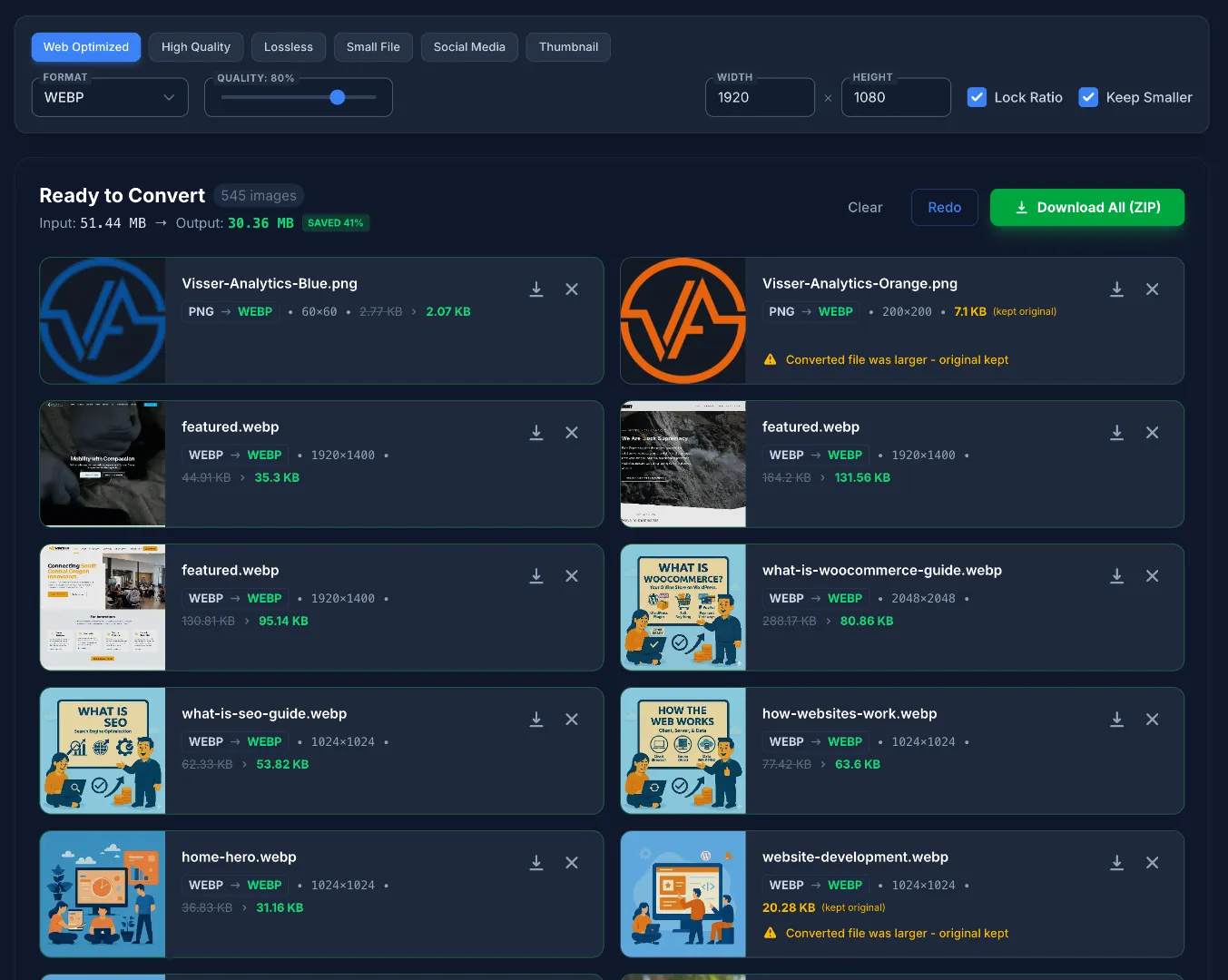This screenshot has height=980, width=1228.
Task: Disable the Lock Ratio checkbox
Action: point(977,97)
